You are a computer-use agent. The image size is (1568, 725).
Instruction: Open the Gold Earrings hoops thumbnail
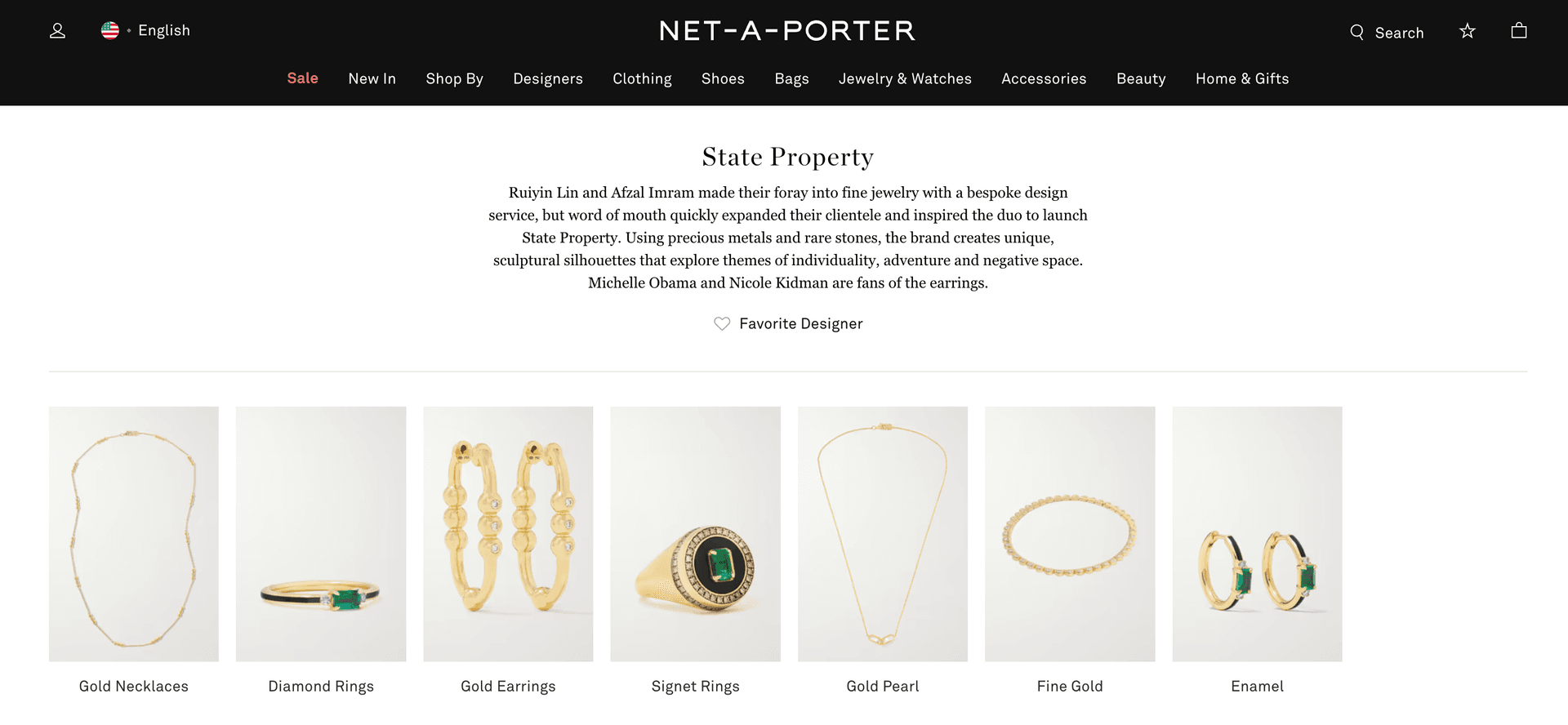pyautogui.click(x=508, y=534)
